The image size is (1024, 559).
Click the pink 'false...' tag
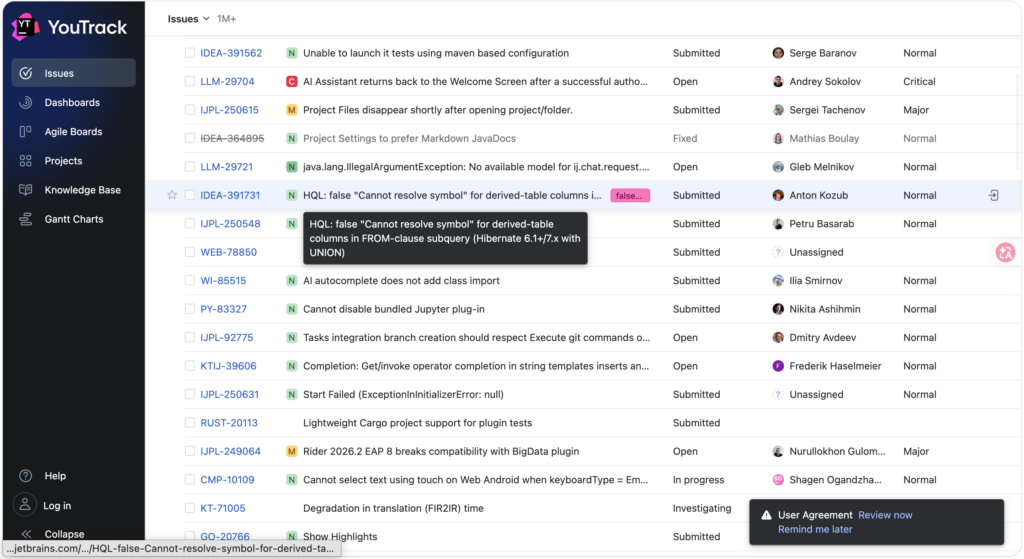[630, 195]
